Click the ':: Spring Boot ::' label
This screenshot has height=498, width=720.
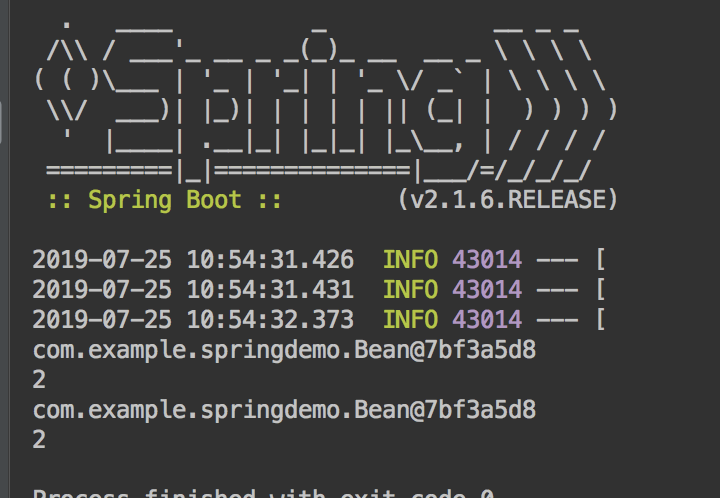click(164, 200)
